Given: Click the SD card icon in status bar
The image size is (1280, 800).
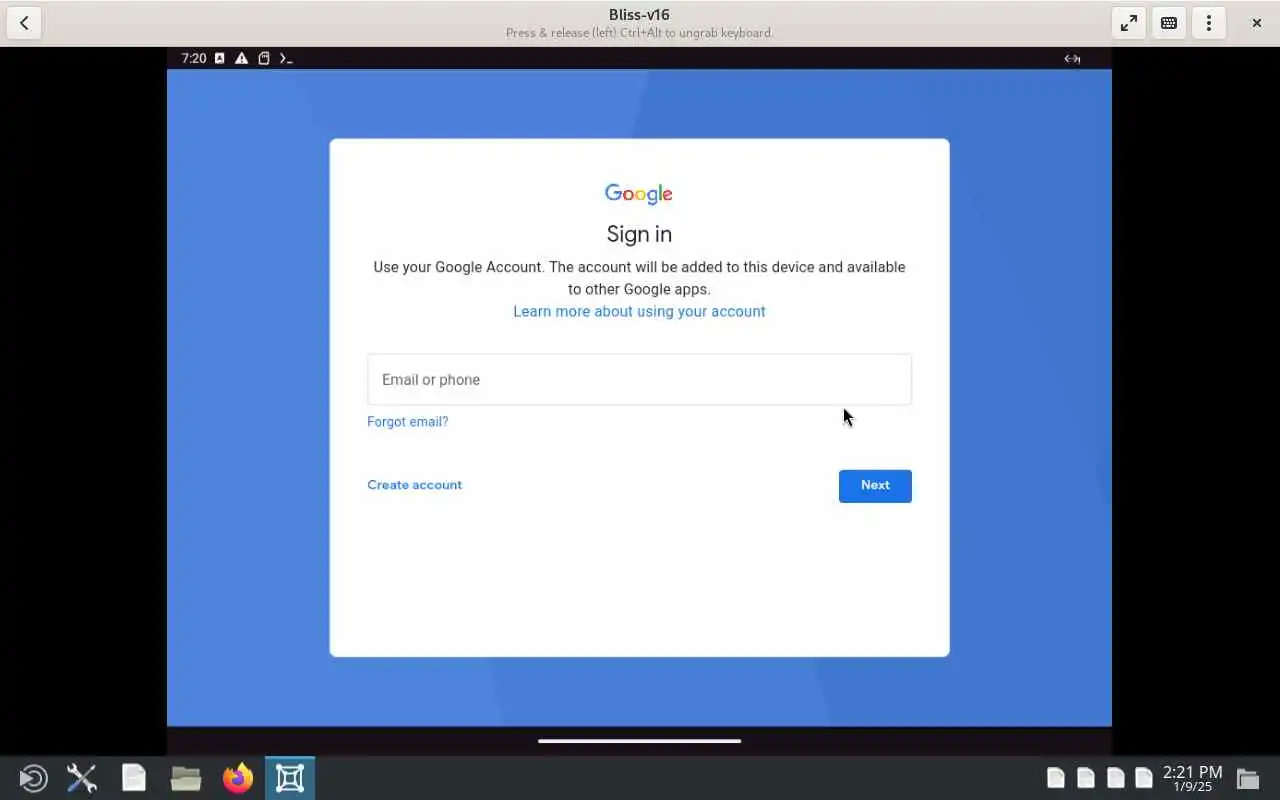Looking at the screenshot, I should [264, 58].
